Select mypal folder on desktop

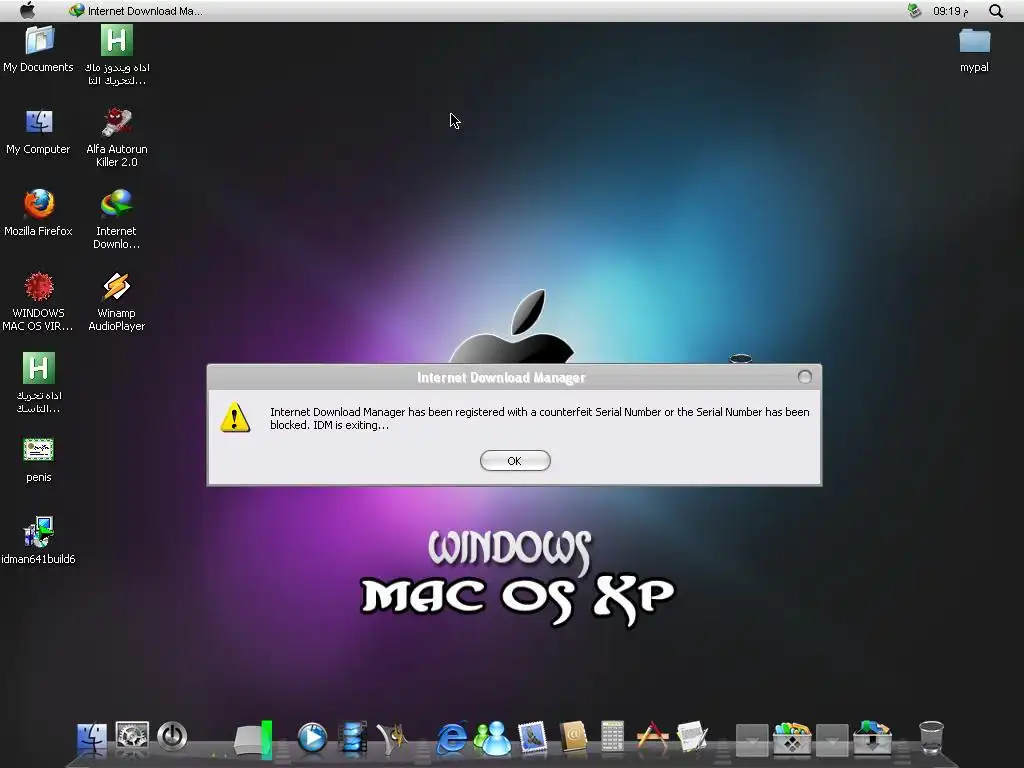click(974, 50)
